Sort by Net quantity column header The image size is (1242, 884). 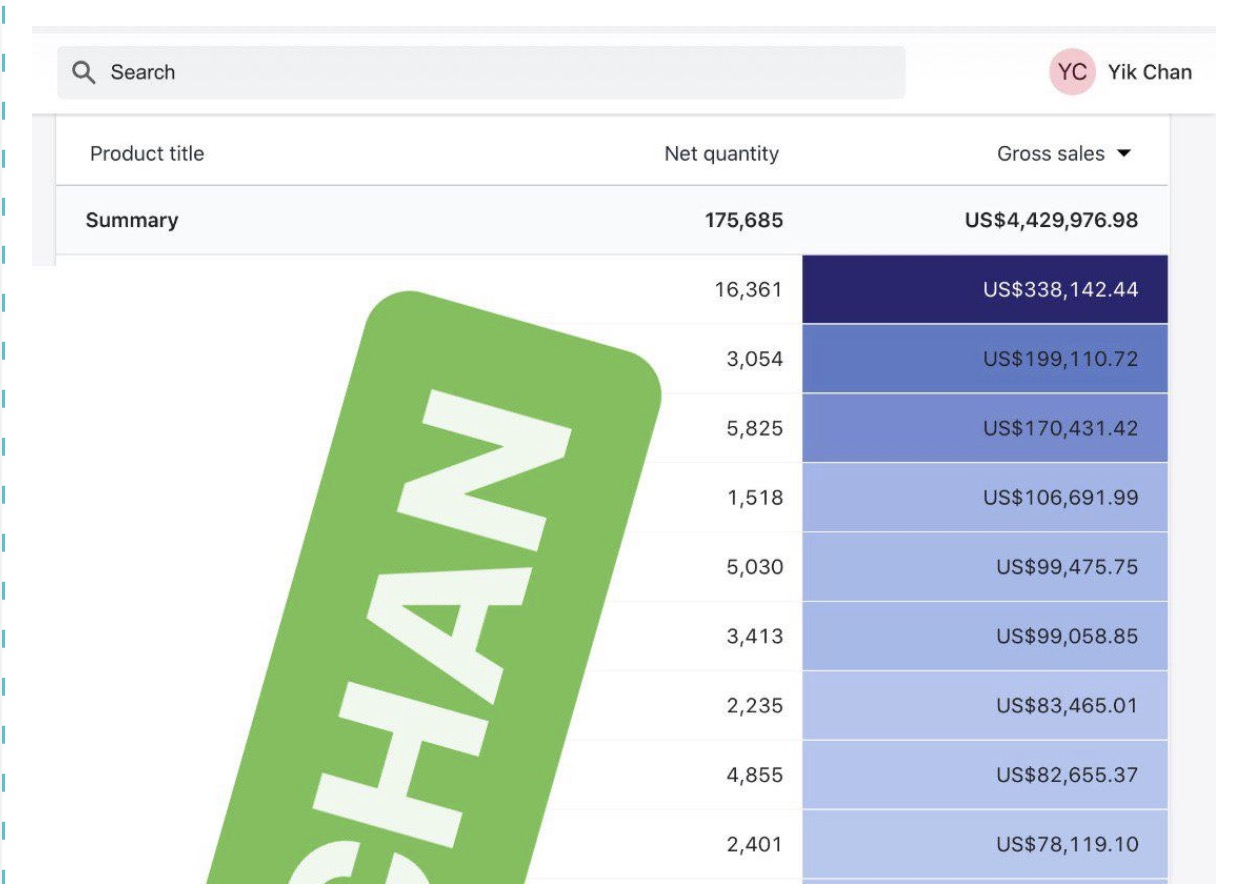[x=721, y=154]
